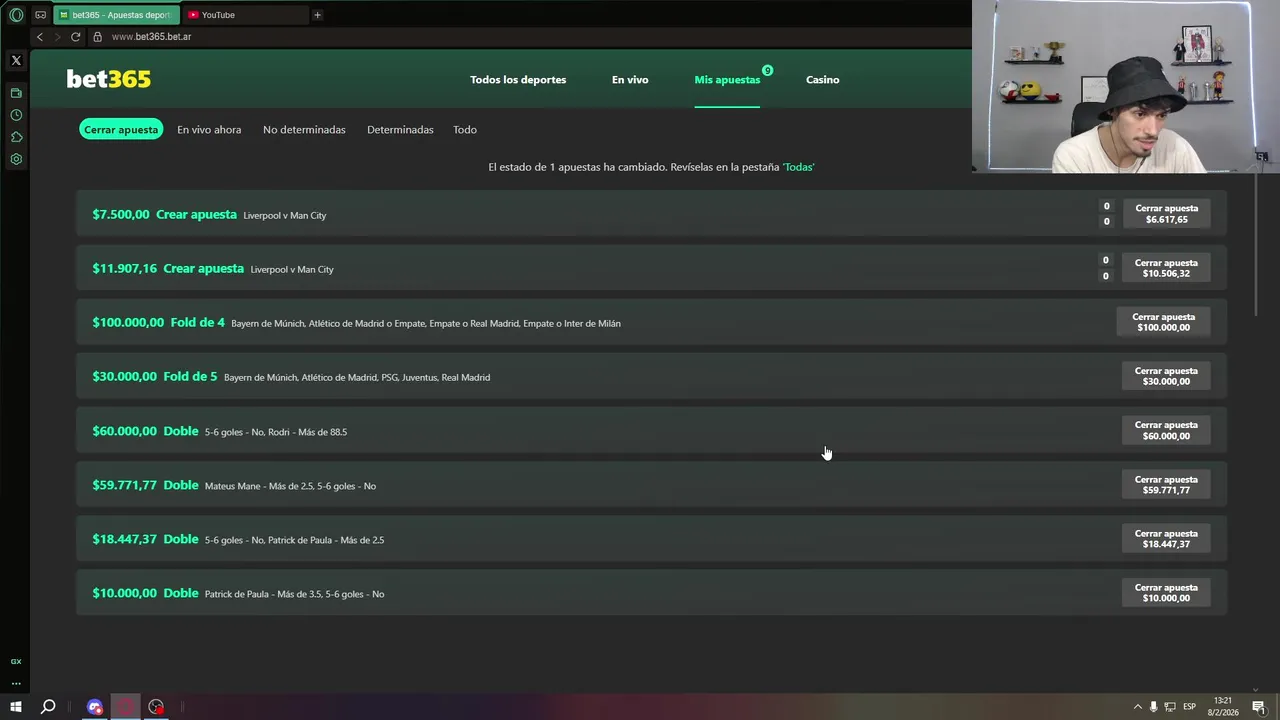Click the padlock site info icon

(x=97, y=37)
